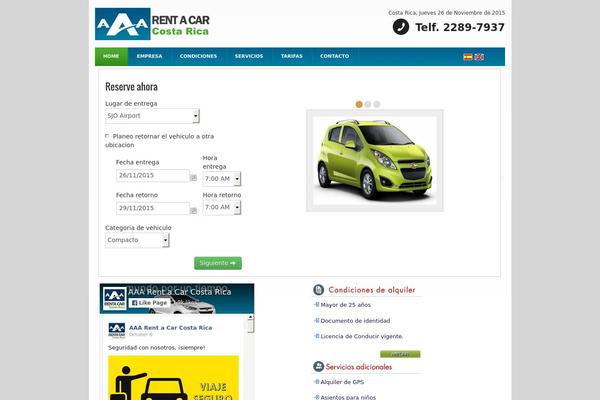Open the 'Documento de identidad' link
600x400 pixels.
click(355, 321)
